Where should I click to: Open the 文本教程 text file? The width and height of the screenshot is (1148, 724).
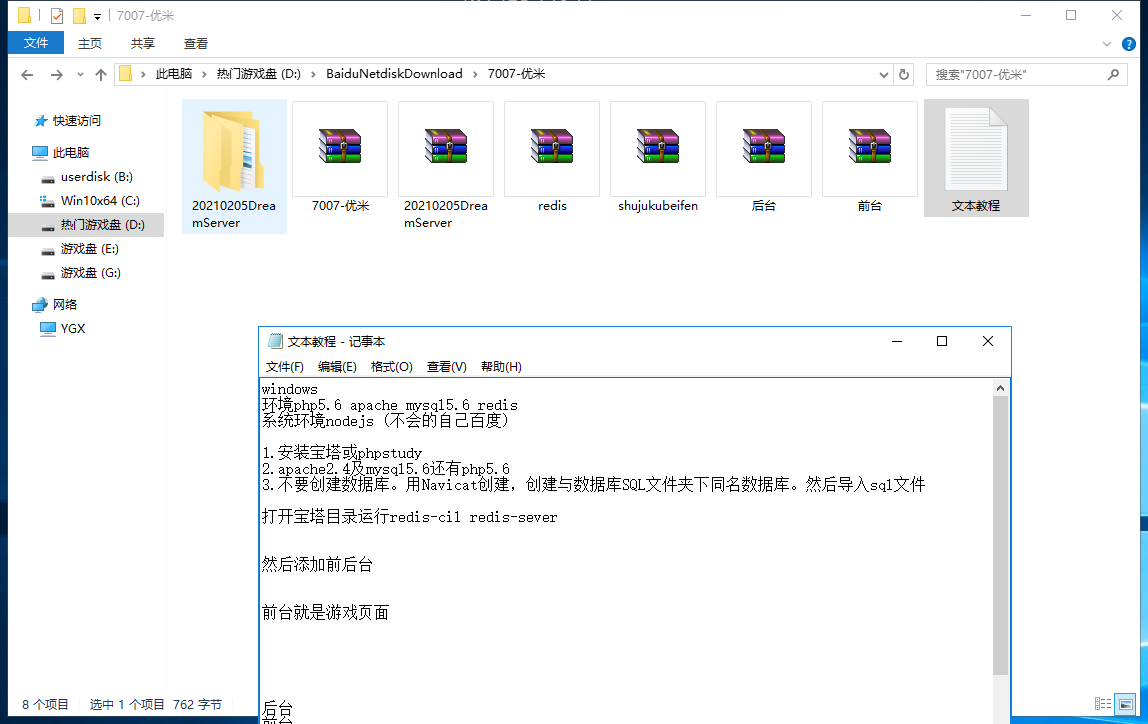tap(976, 150)
